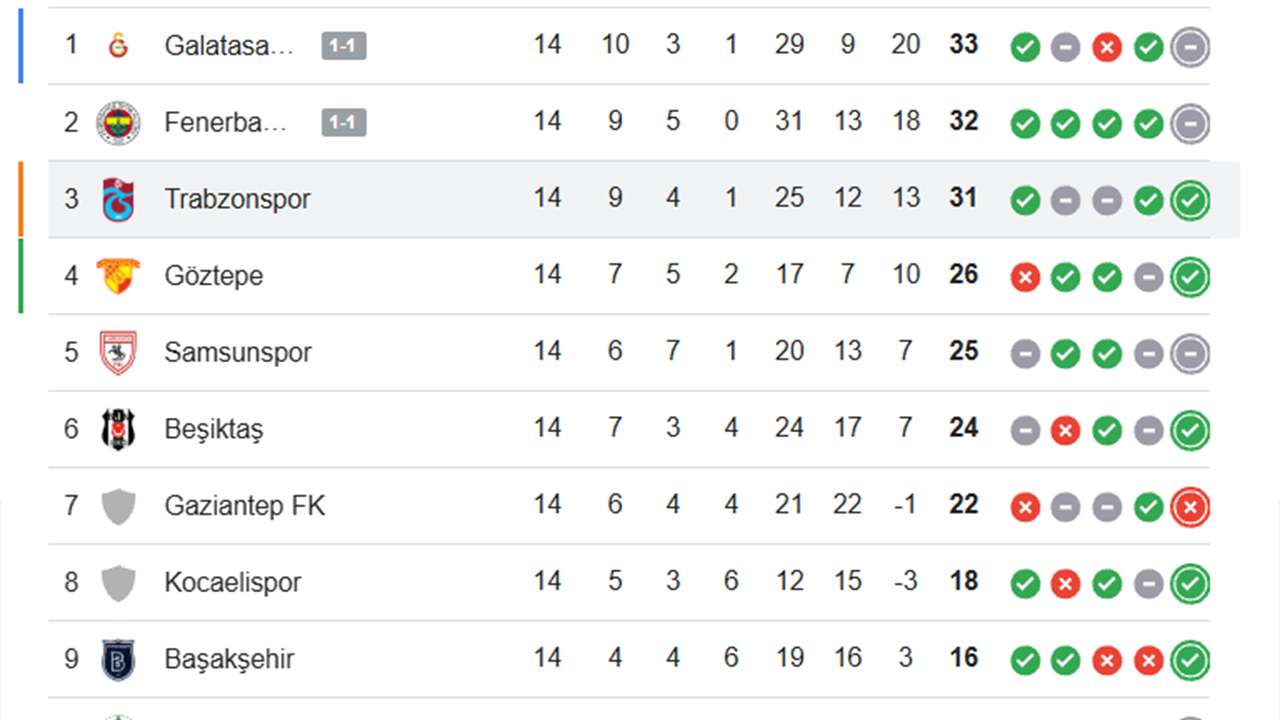
Task: Click Beşiktaş's circled latest win indicator
Action: point(1190,429)
